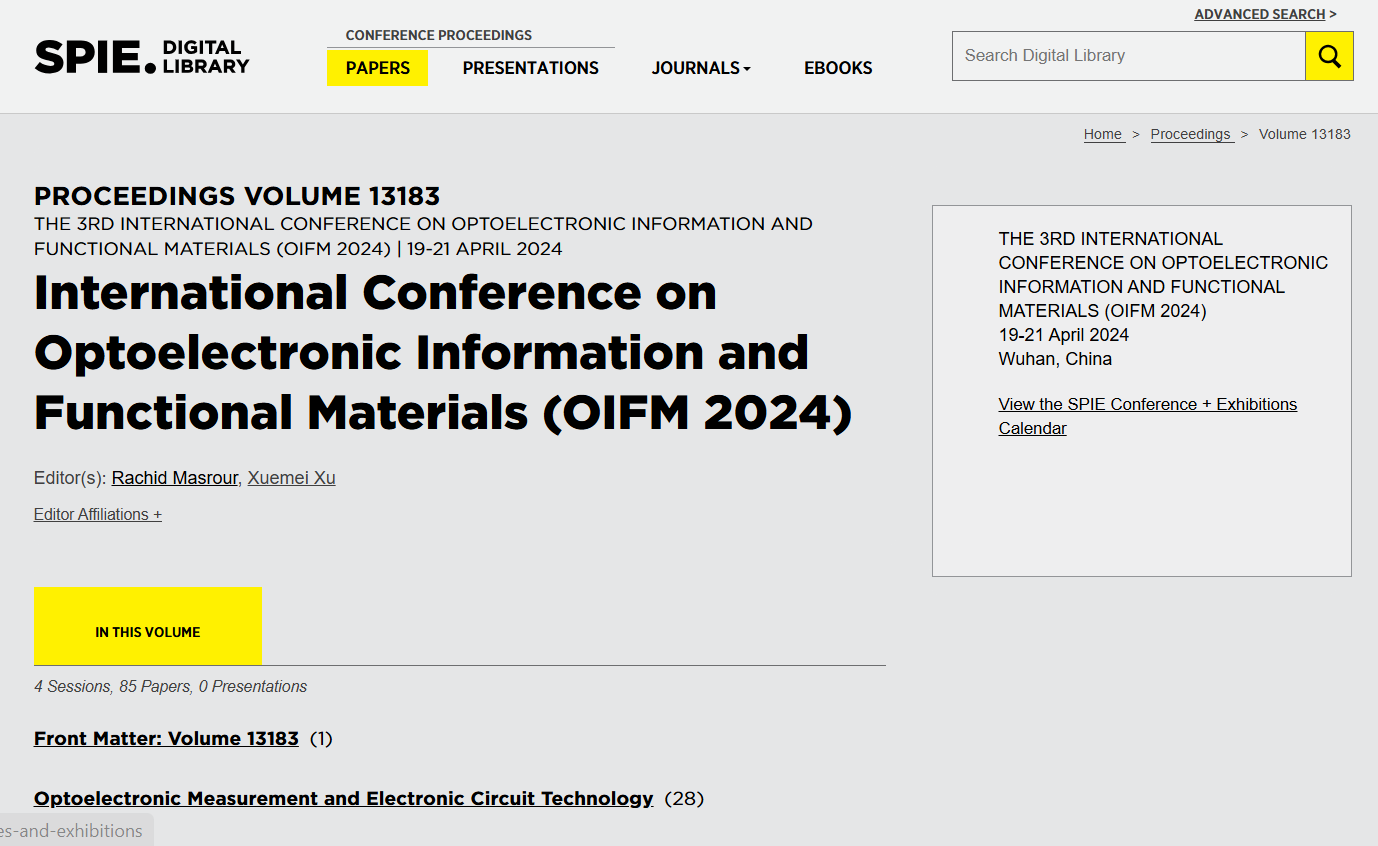
Task: Click the Conference Proceedings header label
Action: [439, 35]
